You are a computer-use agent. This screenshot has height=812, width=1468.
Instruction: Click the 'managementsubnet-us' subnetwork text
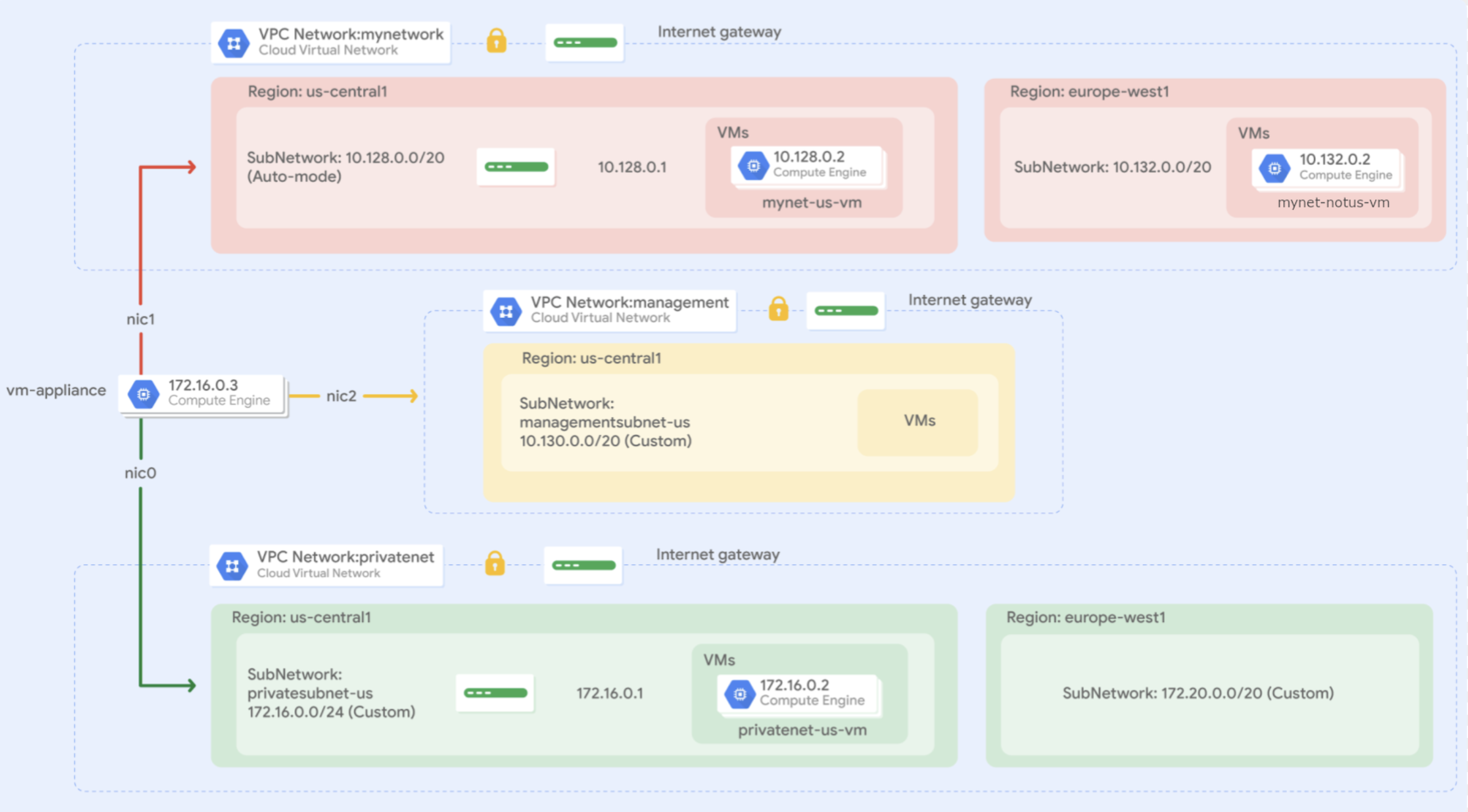click(x=605, y=422)
